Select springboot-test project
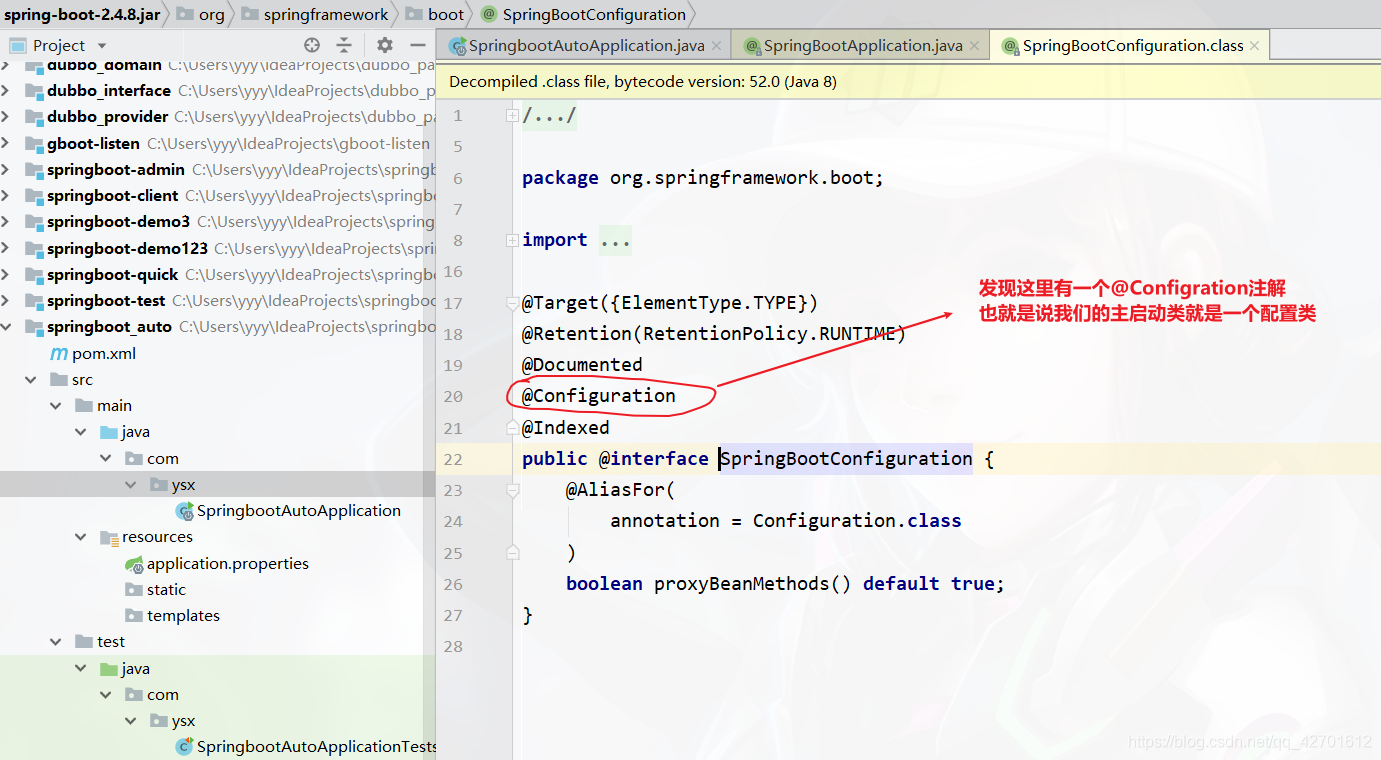Screen dimensions: 1381x760 click(106, 300)
